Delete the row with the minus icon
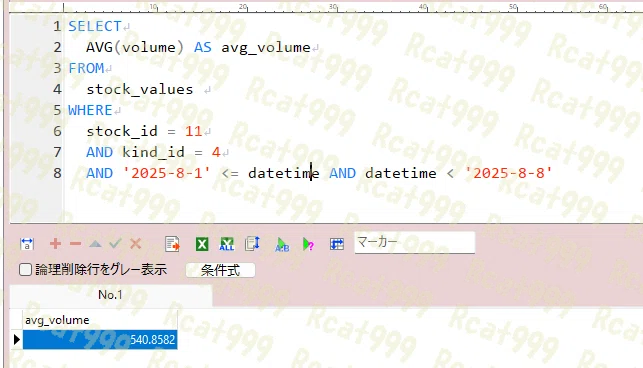This screenshot has height=368, width=643. (75, 244)
